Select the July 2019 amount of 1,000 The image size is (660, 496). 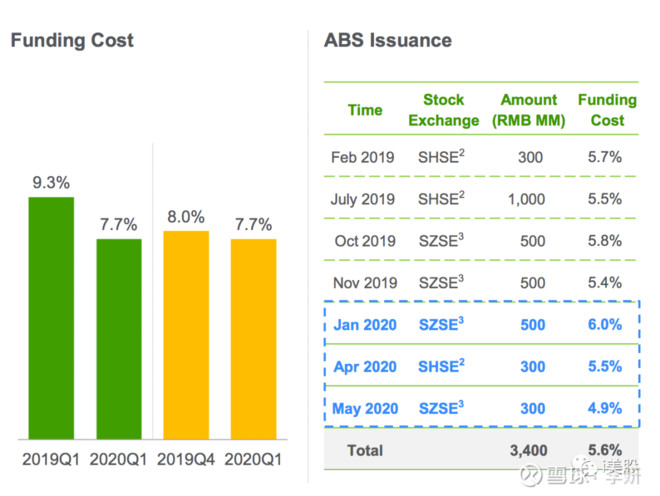tap(527, 199)
